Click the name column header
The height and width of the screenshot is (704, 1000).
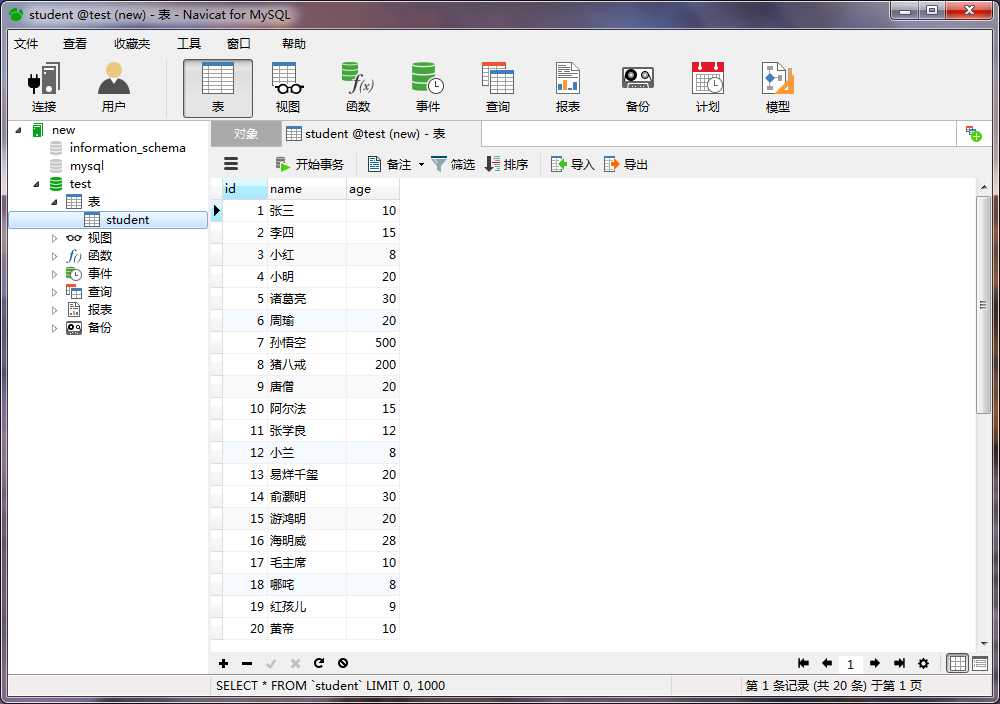point(307,189)
